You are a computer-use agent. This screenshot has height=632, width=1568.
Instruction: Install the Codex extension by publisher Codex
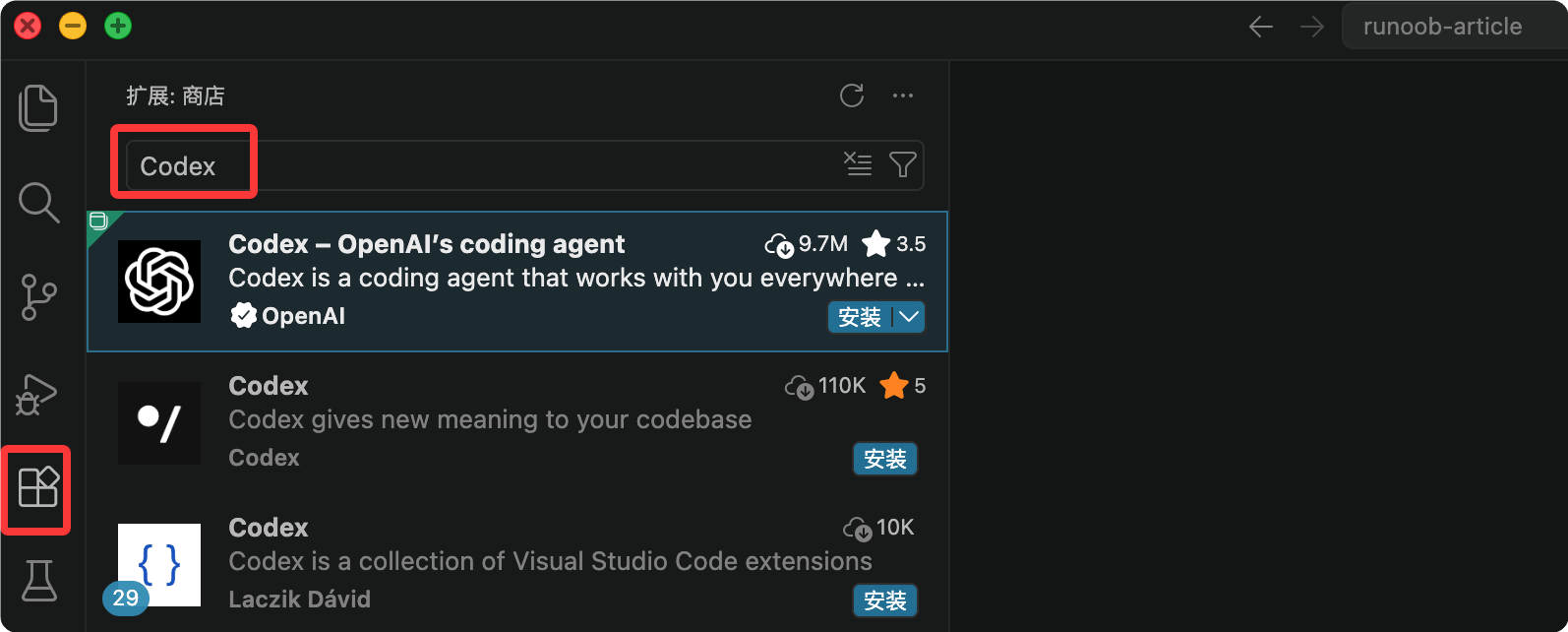(x=884, y=459)
